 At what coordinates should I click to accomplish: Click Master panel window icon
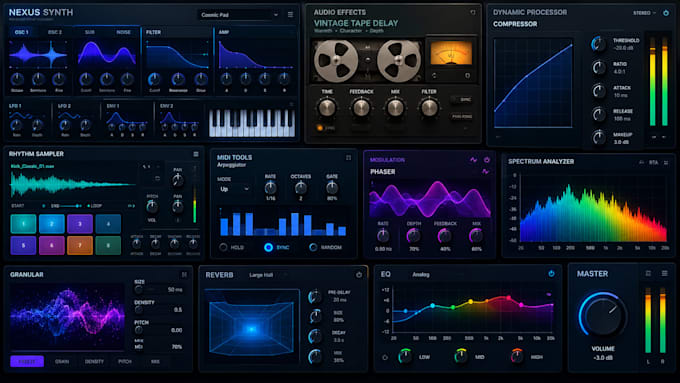[x=648, y=273]
